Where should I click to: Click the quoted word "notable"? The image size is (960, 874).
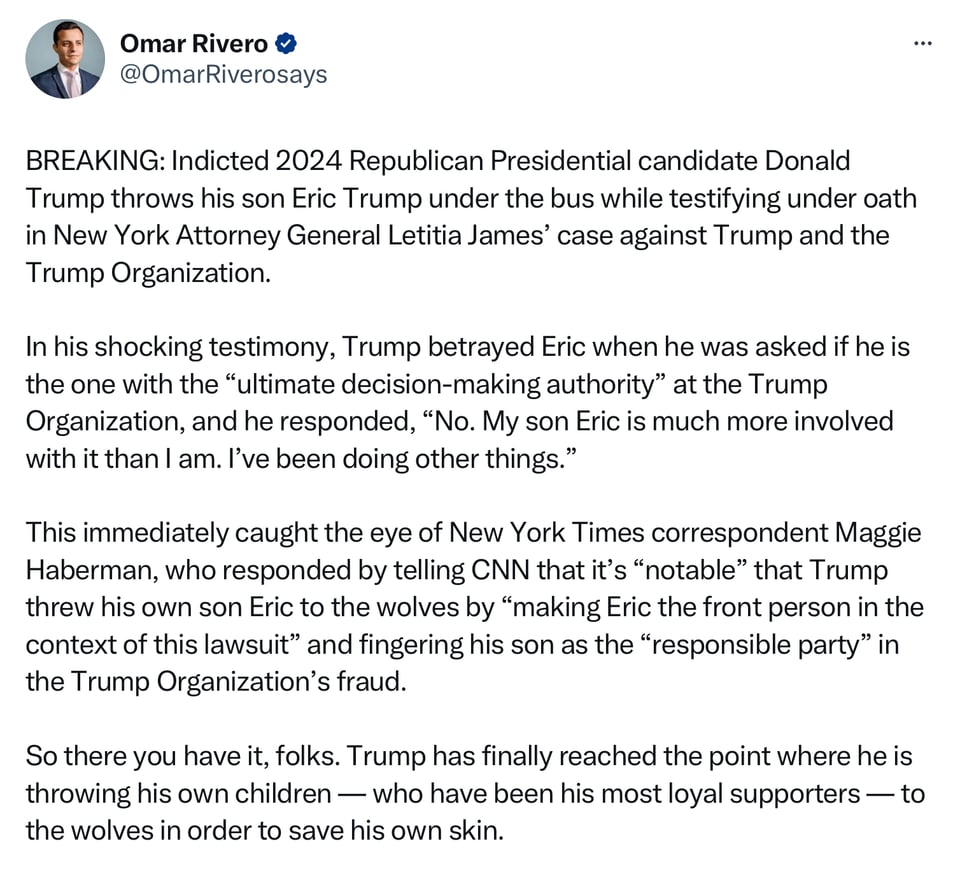click(689, 570)
